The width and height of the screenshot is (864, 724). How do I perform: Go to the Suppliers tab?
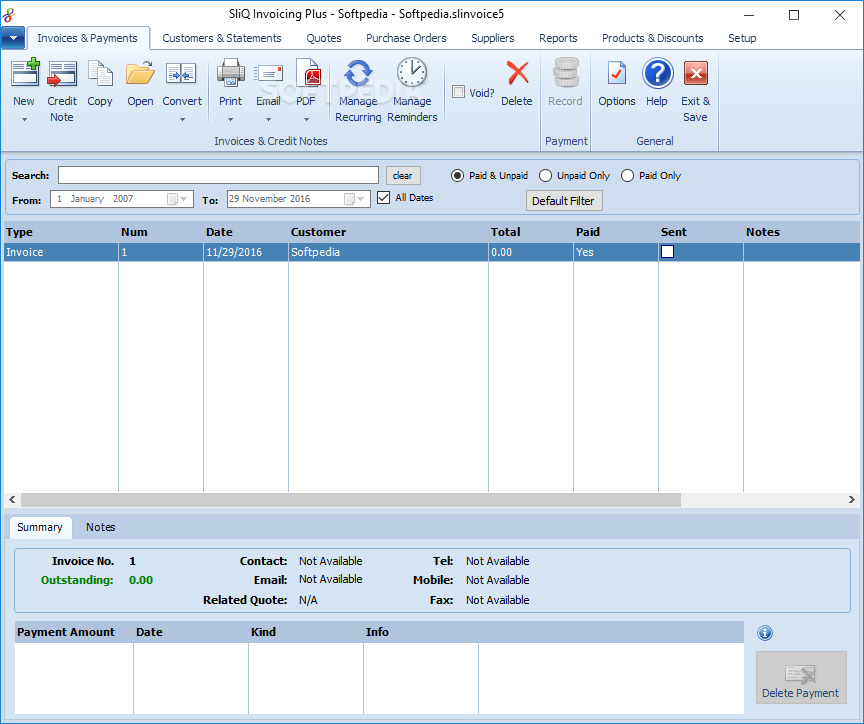click(x=493, y=38)
